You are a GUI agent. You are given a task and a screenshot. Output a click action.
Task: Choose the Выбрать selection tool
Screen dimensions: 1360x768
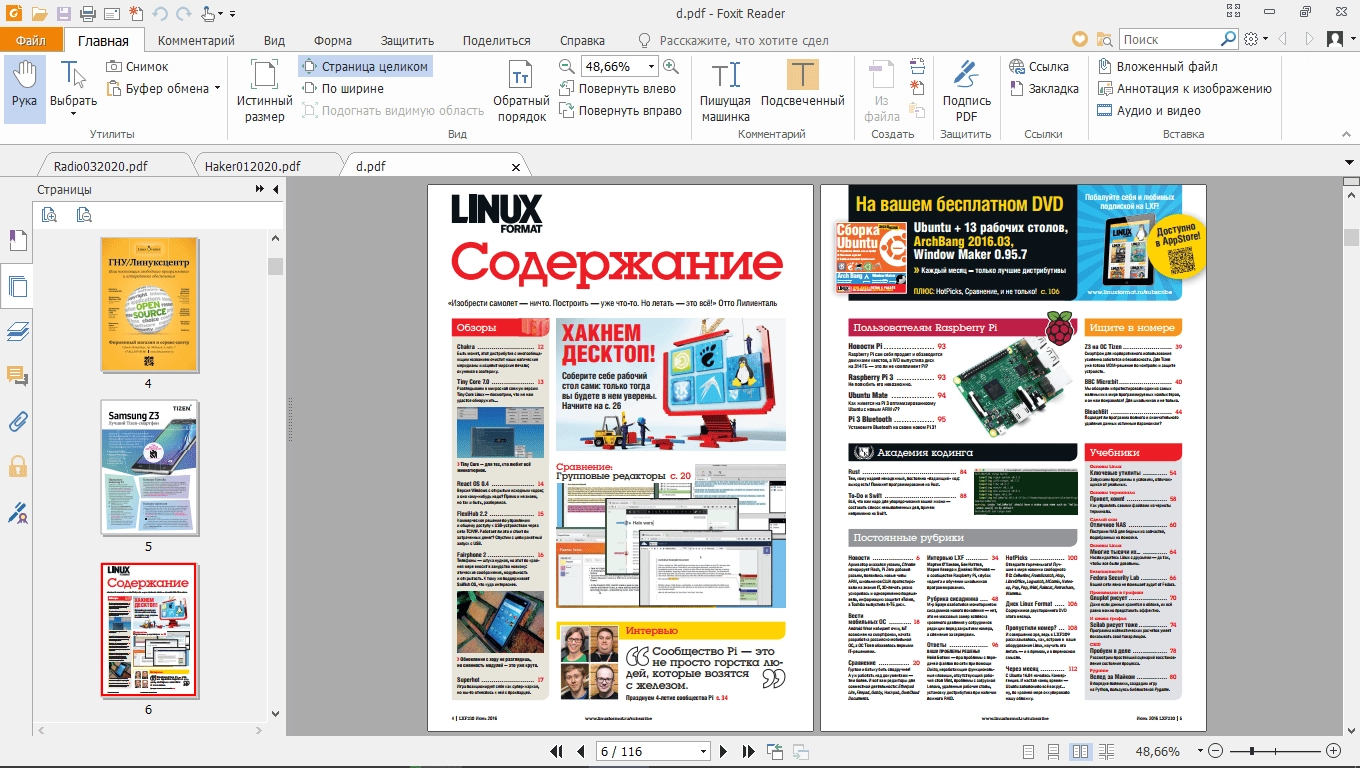(74, 89)
